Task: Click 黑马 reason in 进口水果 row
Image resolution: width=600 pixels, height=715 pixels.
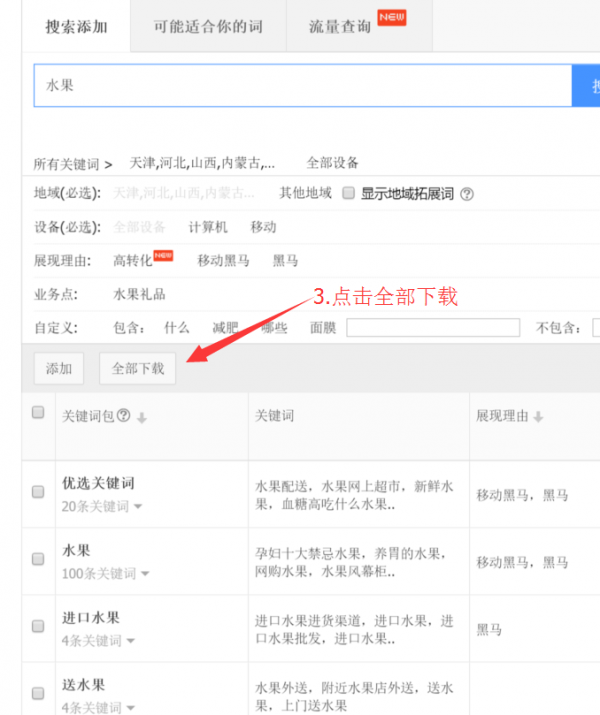Action: [x=489, y=630]
